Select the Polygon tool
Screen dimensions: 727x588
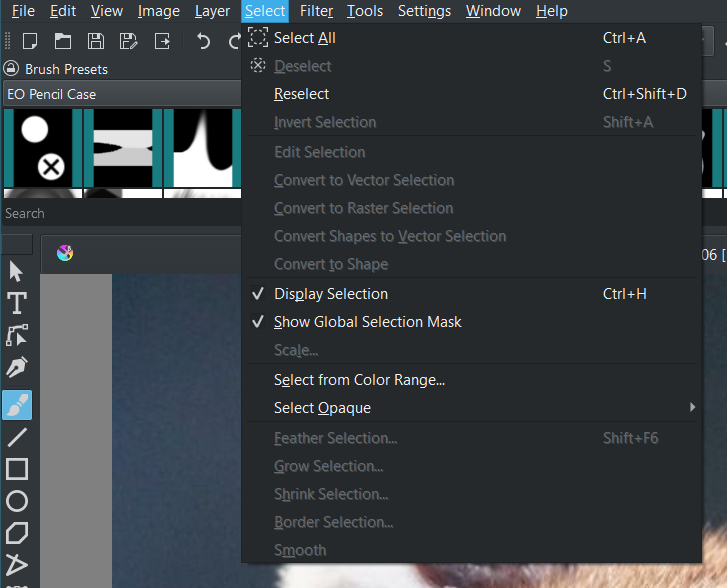point(17,533)
